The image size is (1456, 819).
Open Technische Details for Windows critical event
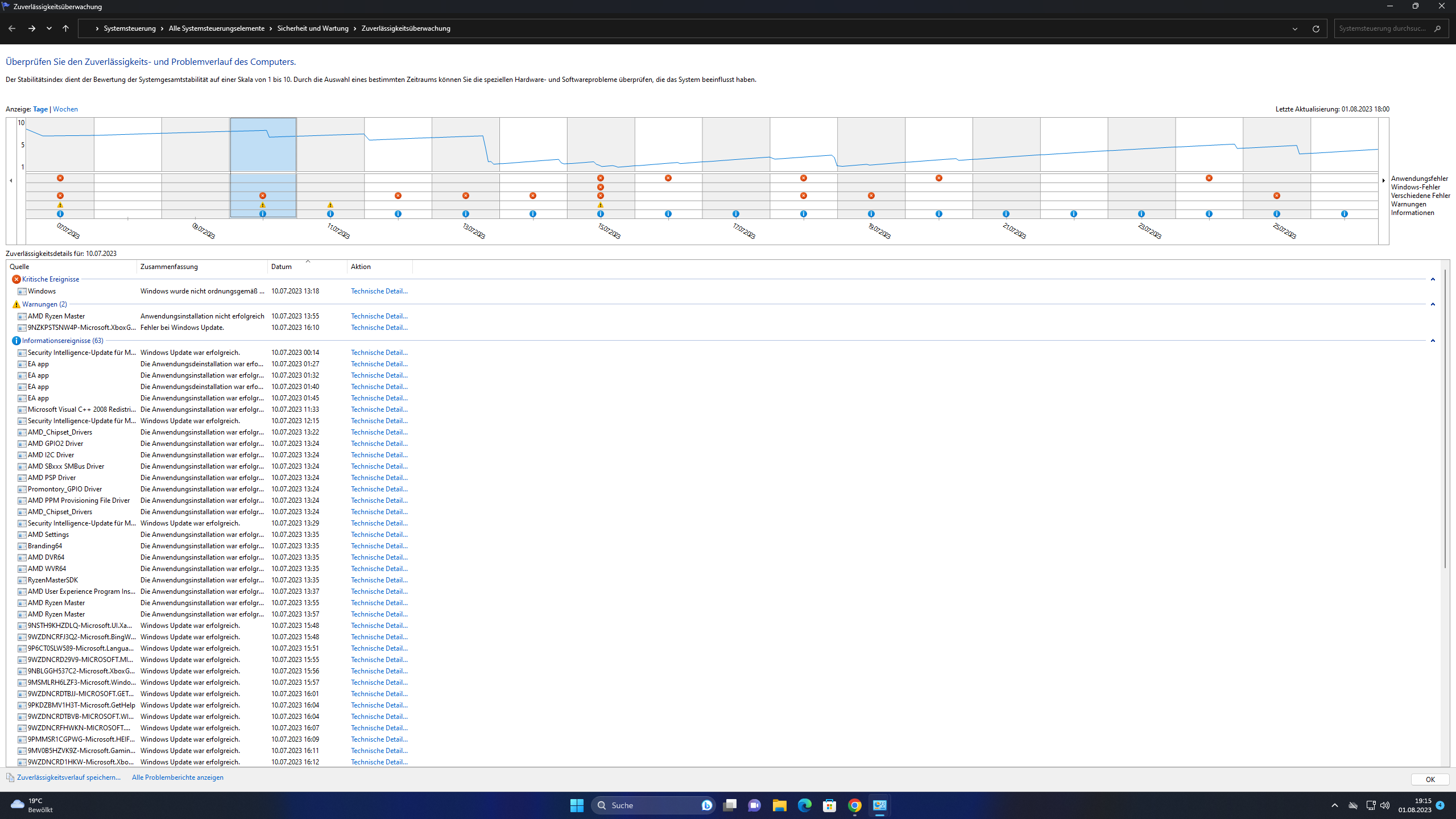(x=379, y=291)
